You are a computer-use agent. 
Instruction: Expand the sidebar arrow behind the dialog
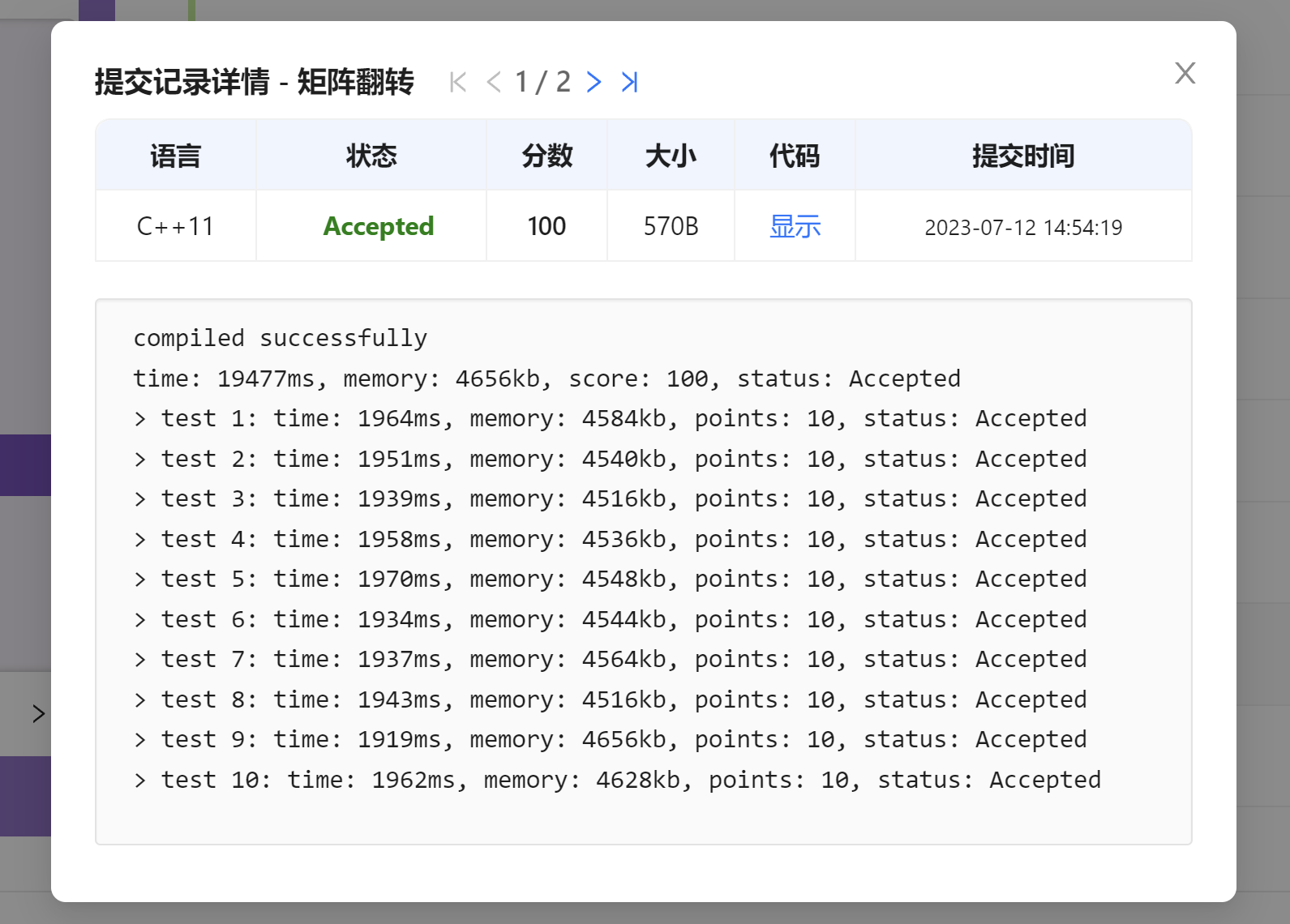click(38, 713)
